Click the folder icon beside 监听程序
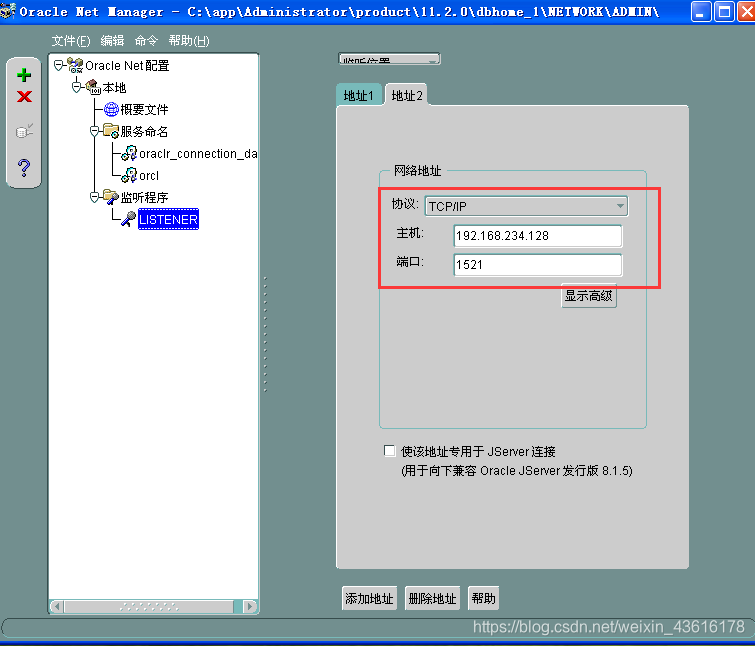Screen dimensions: 755x646 coord(111,197)
